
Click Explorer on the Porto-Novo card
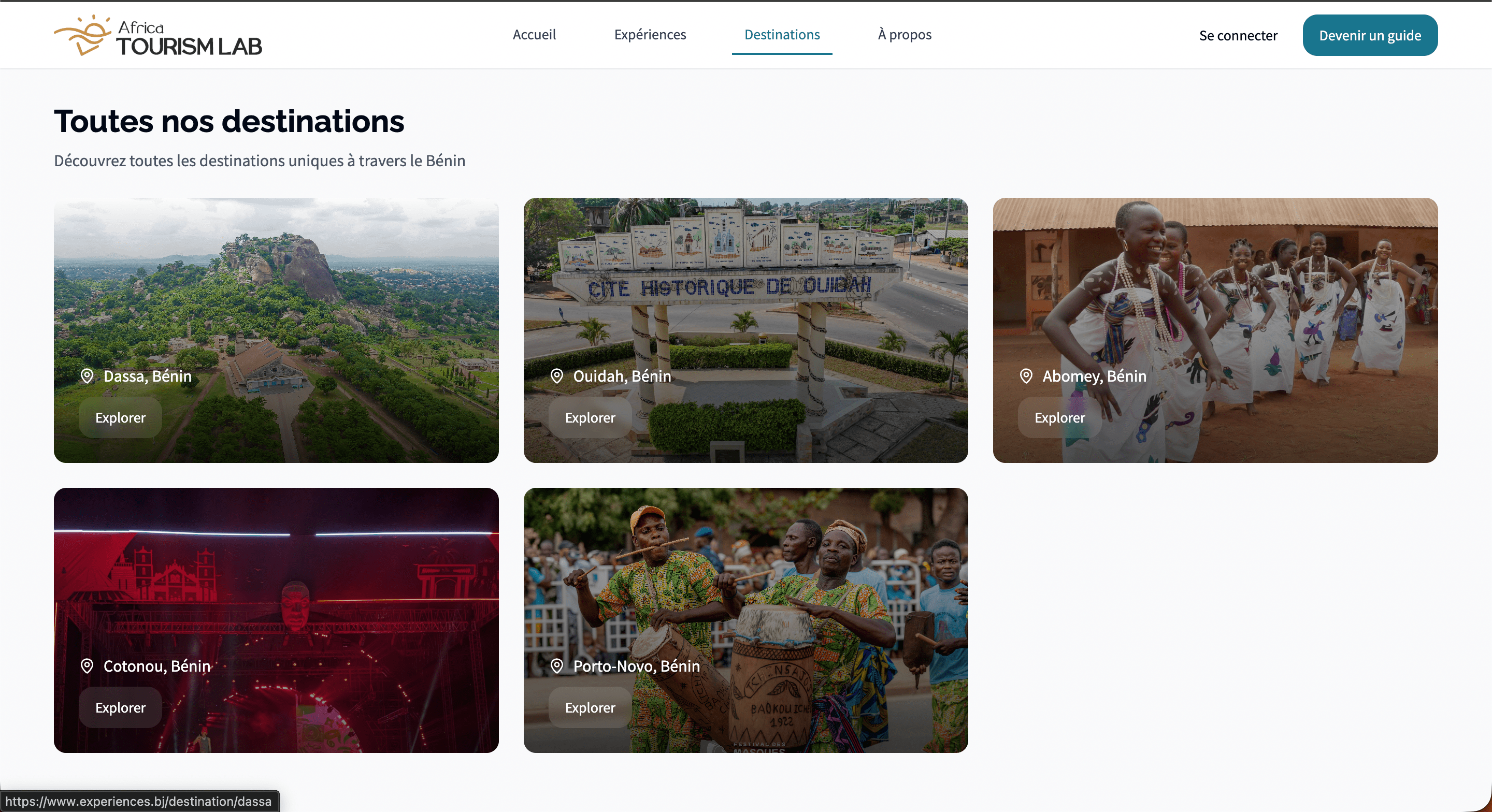pyautogui.click(x=590, y=707)
